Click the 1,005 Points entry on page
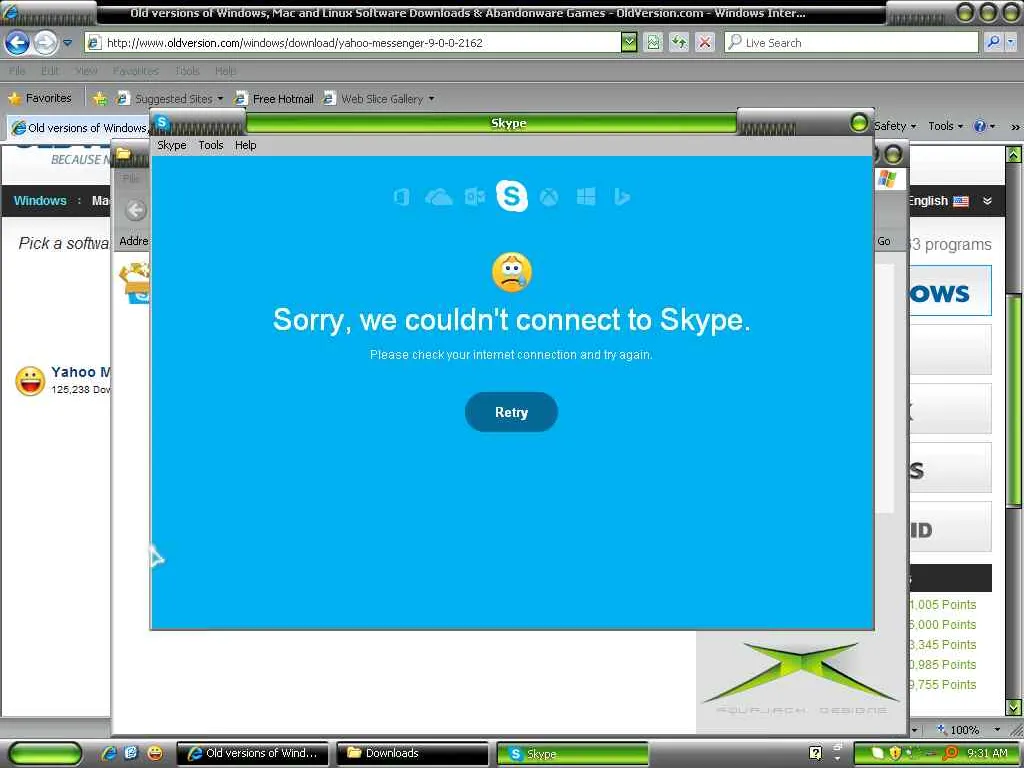This screenshot has height=768, width=1024. pyautogui.click(x=943, y=605)
